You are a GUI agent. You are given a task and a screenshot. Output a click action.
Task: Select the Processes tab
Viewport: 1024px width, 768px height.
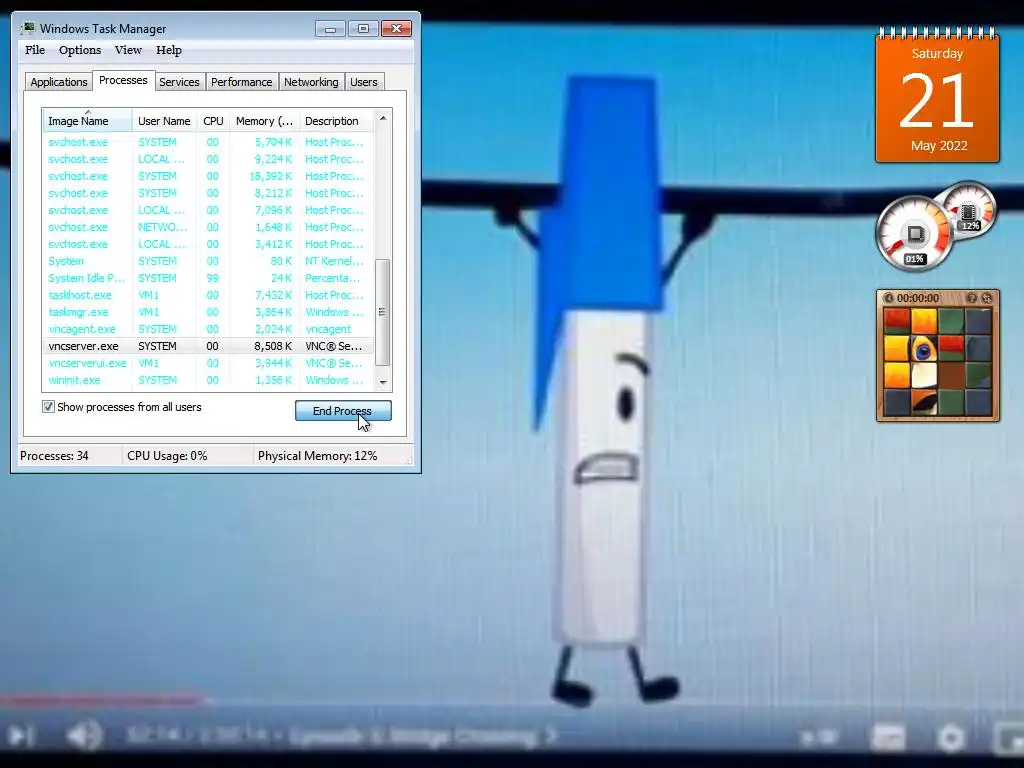pos(123,80)
